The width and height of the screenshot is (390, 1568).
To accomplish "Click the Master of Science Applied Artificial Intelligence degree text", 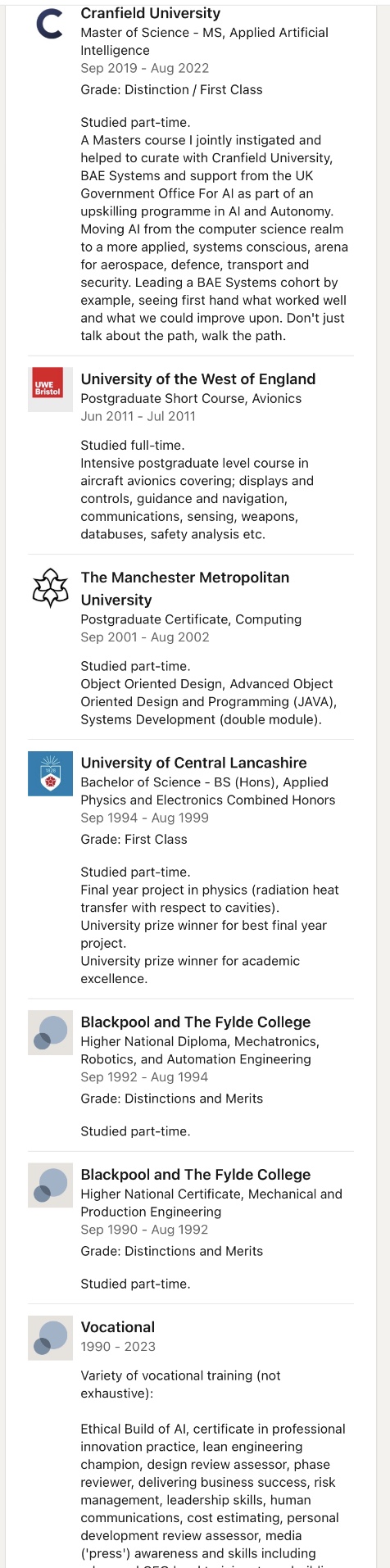I will tap(205, 41).
